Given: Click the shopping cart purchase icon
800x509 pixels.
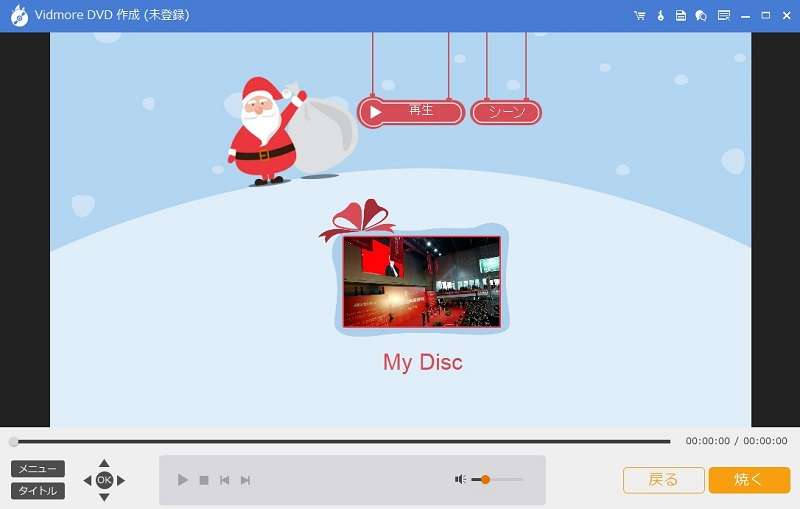Looking at the screenshot, I should coord(640,16).
